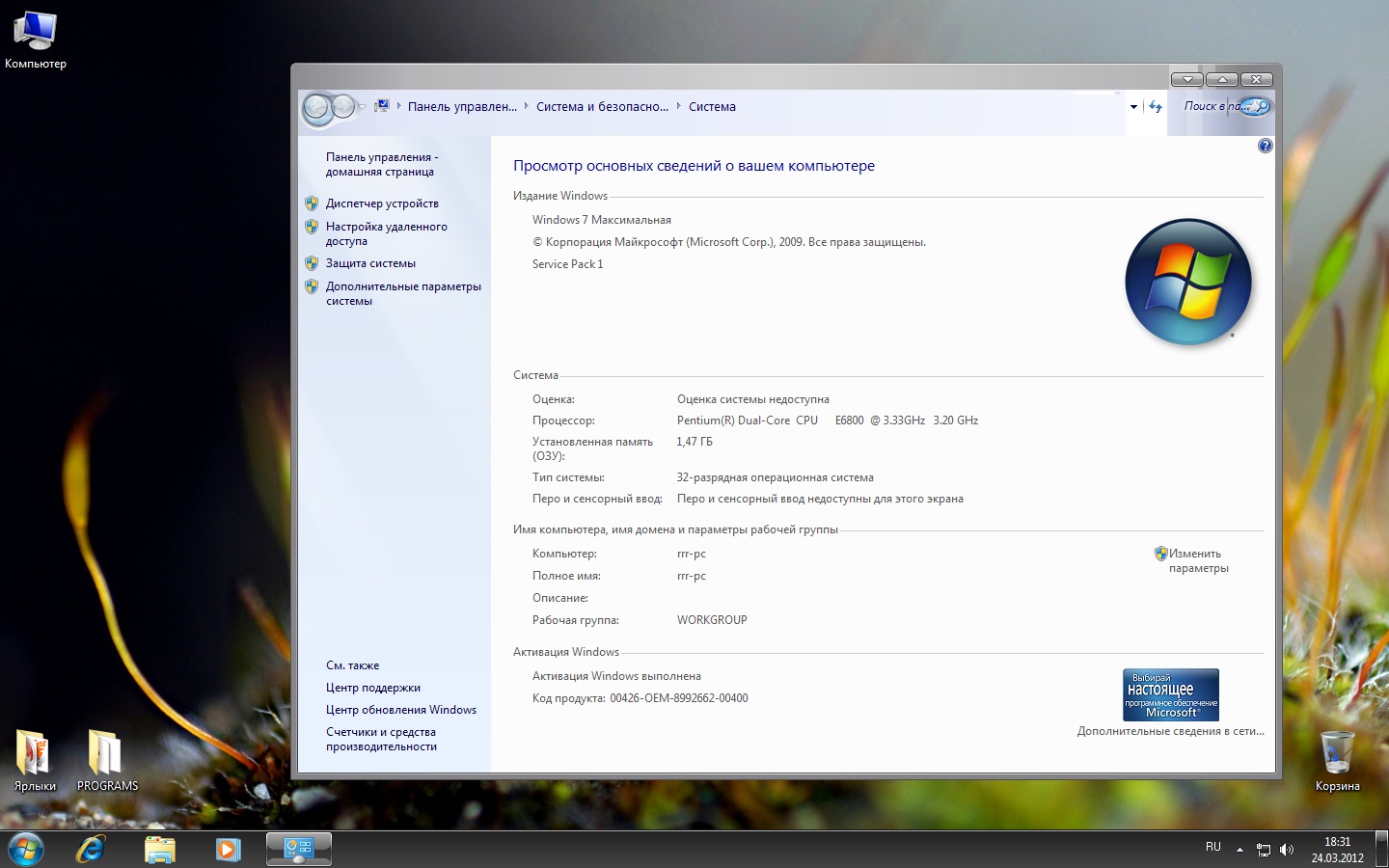This screenshot has height=868, width=1389.
Task: Open the PROGRAMS folder on the desktop
Action: pos(107,760)
